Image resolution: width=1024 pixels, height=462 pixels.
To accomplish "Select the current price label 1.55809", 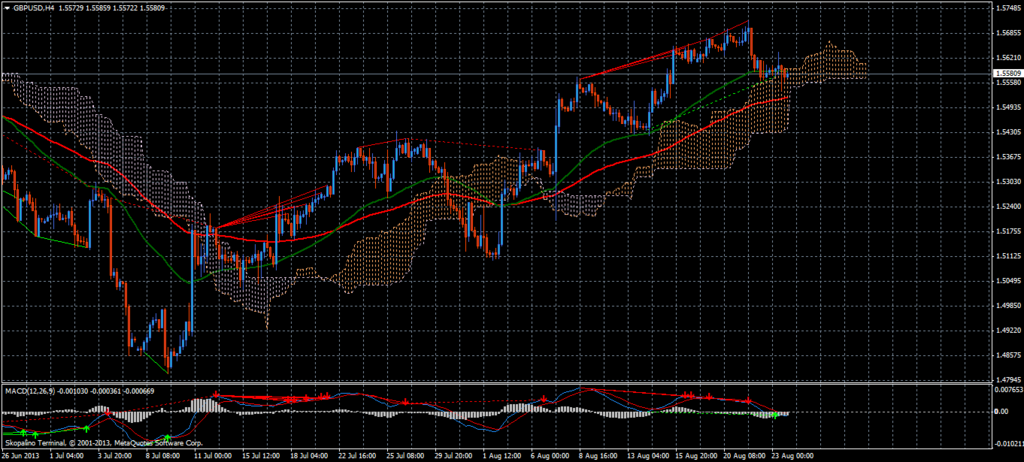I will [1007, 74].
